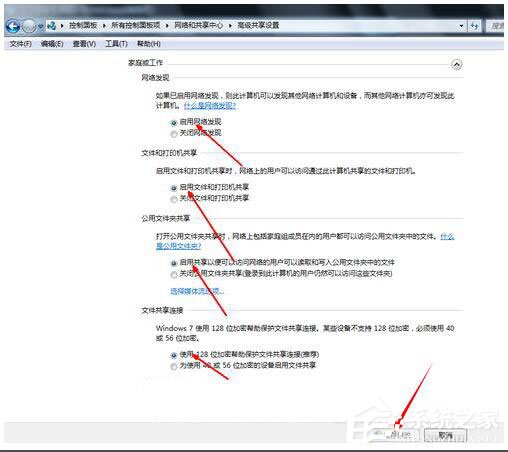
Task: Select 关闭文件和打印机共享 radio button
Action: click(173, 199)
